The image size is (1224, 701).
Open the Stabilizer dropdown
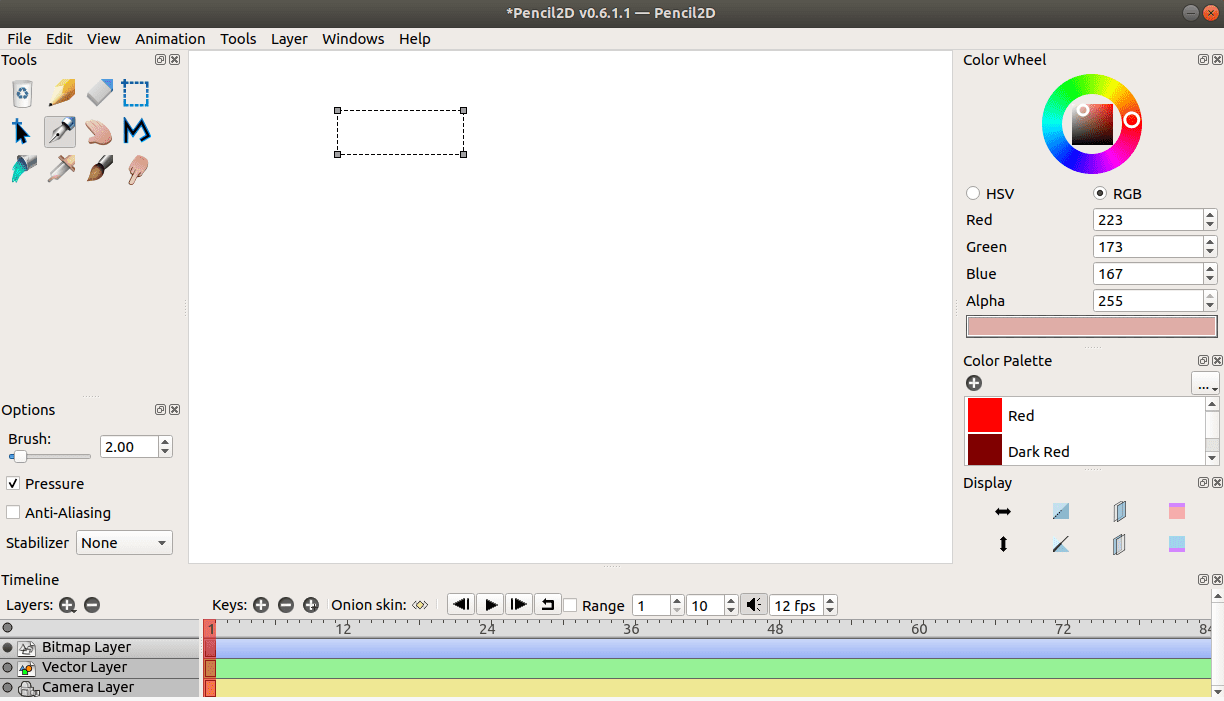click(123, 542)
